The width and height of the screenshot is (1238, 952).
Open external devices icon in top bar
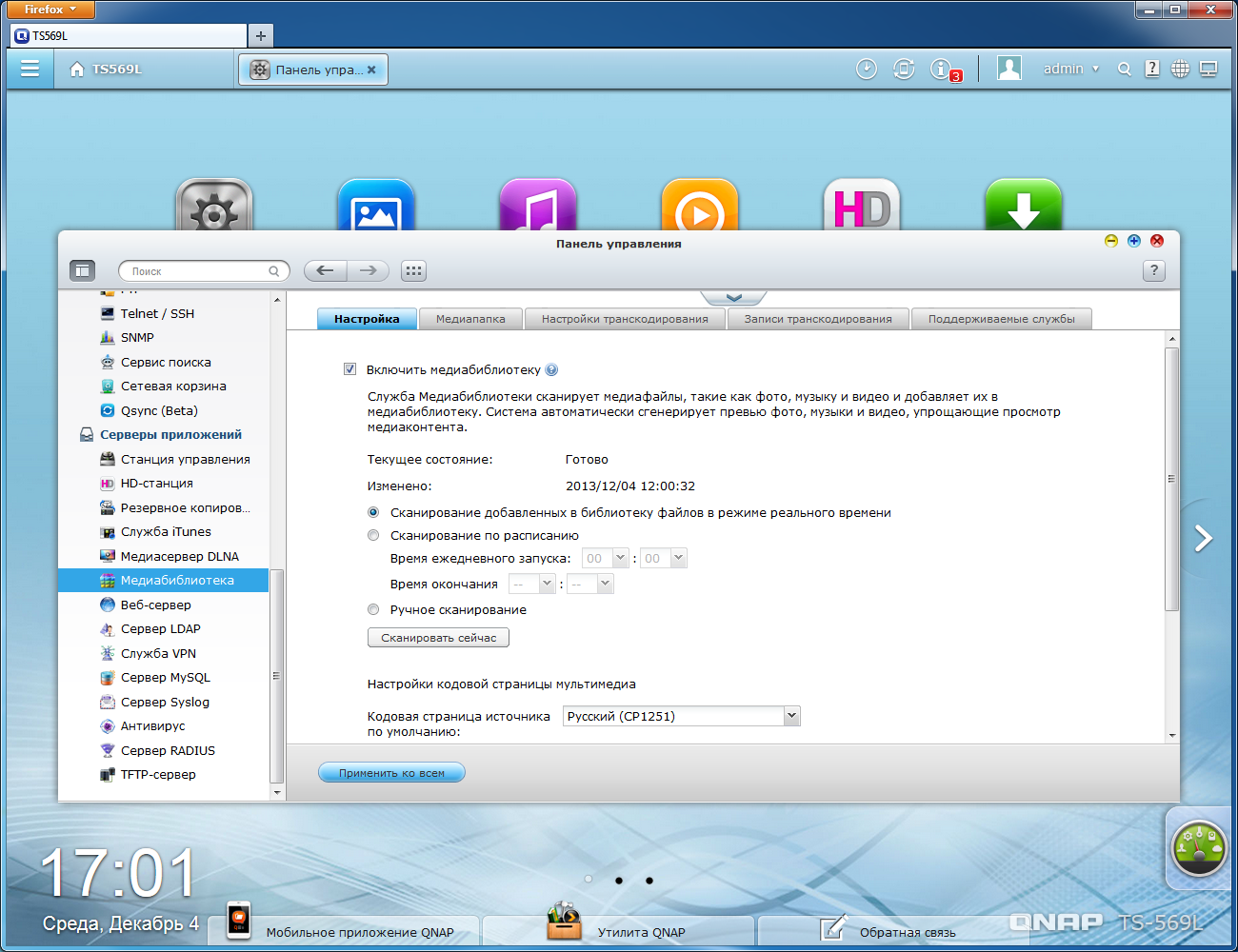[x=904, y=69]
